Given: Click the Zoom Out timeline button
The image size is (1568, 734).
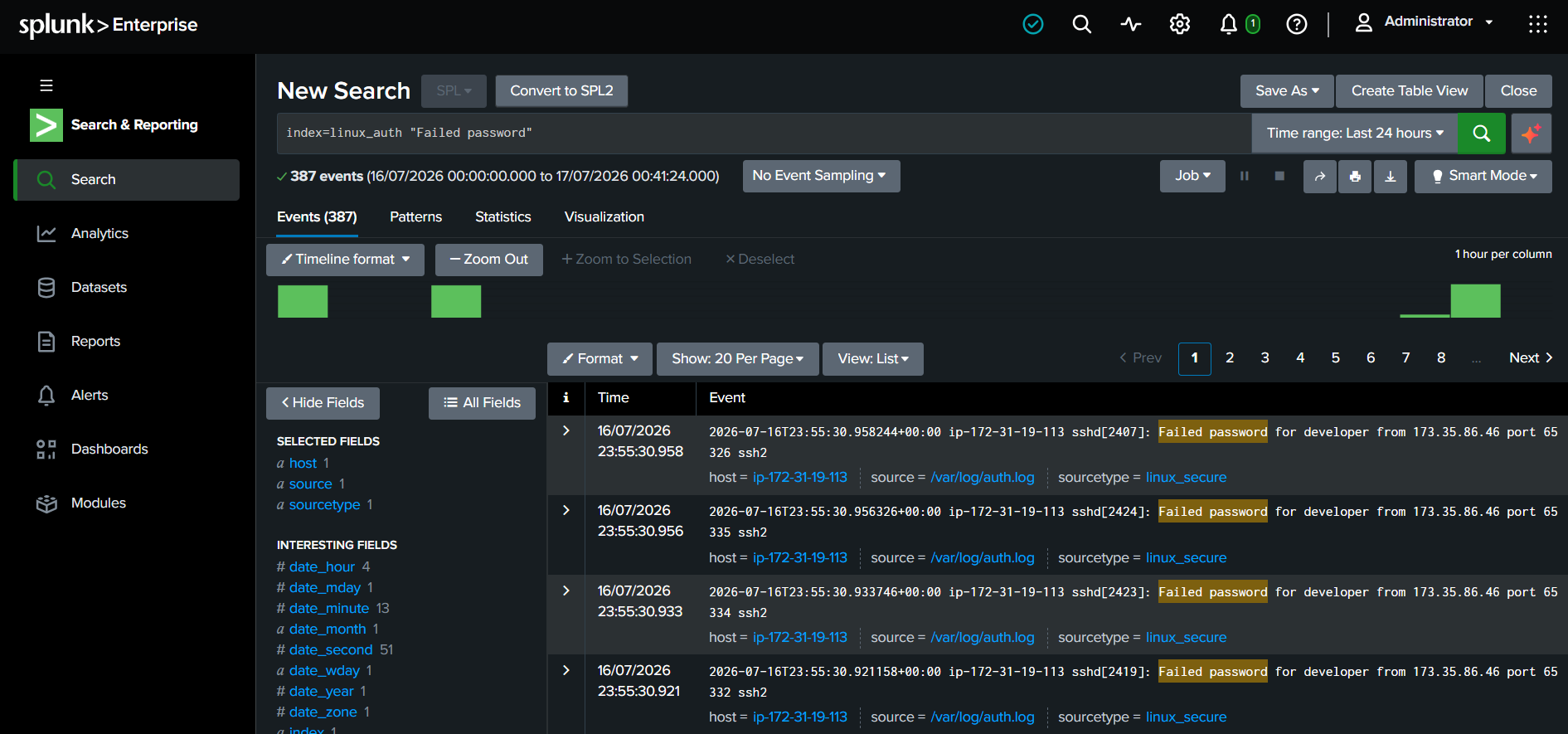Looking at the screenshot, I should 488,260.
